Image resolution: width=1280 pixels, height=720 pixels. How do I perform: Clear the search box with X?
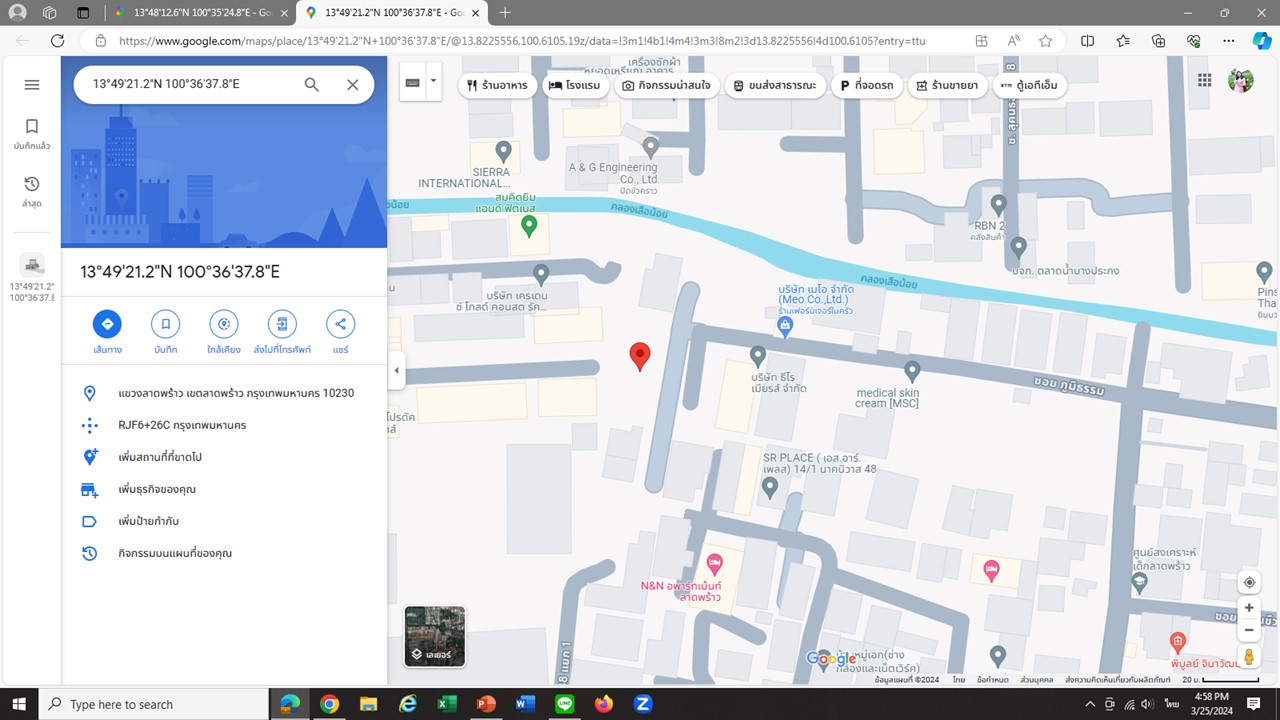pos(352,85)
